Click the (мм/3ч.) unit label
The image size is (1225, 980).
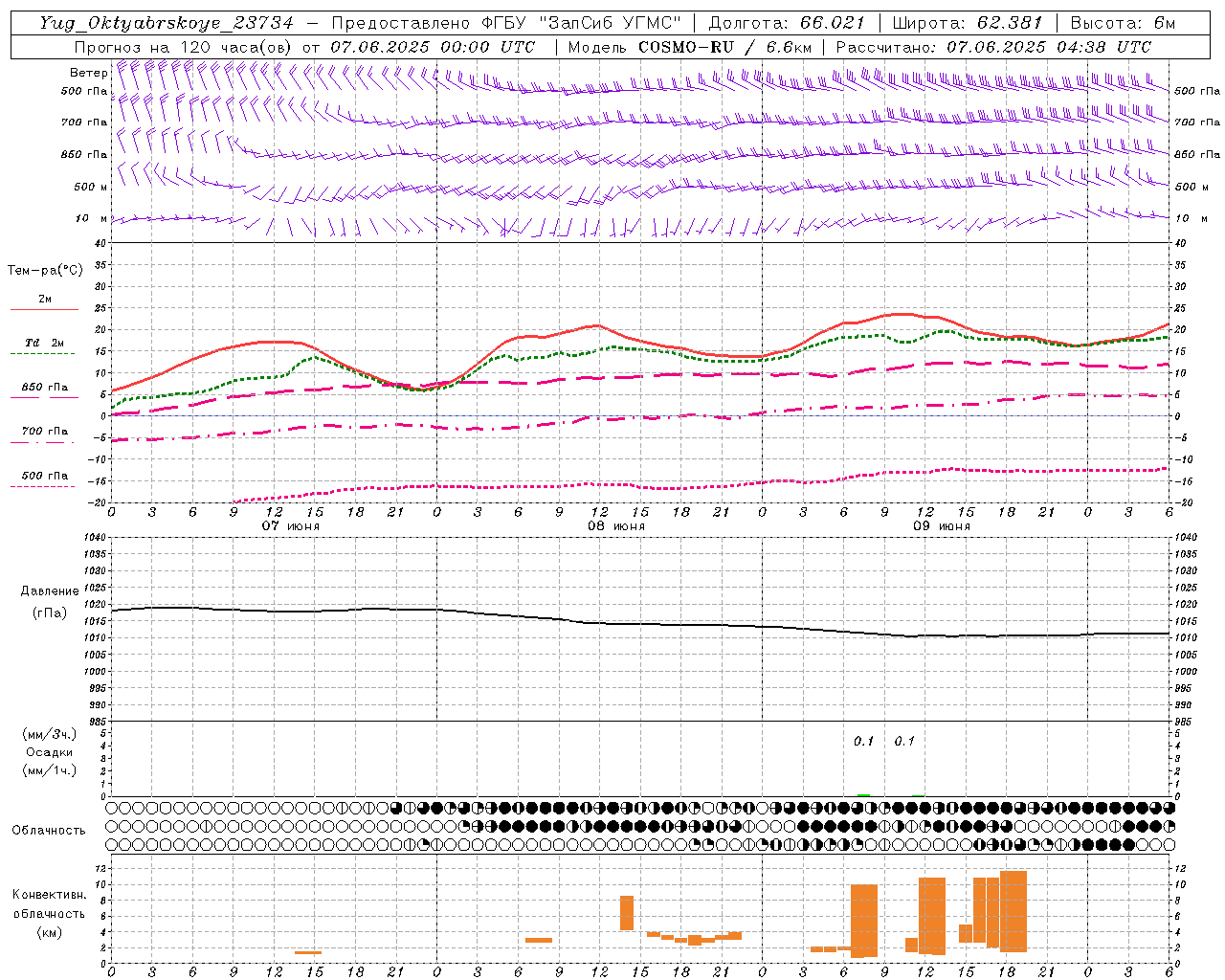[x=50, y=734]
